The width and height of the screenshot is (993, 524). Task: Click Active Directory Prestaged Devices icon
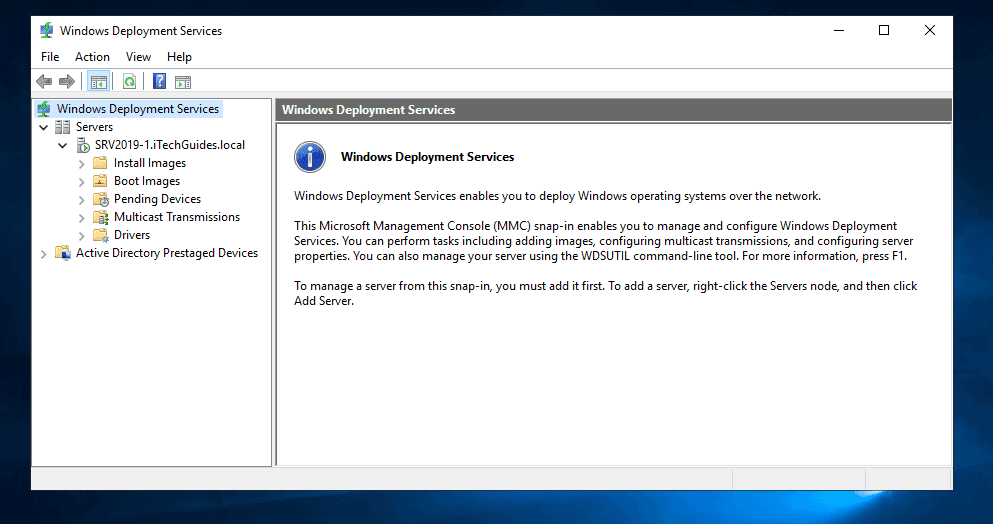point(63,253)
